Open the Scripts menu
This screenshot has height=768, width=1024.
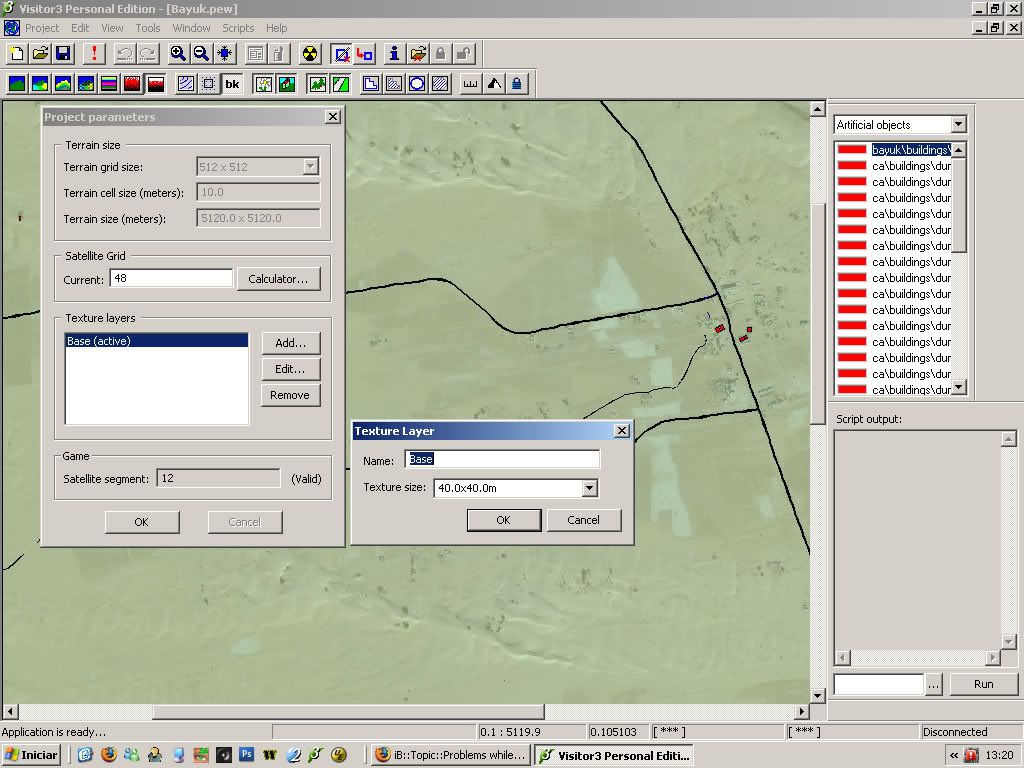(x=238, y=28)
